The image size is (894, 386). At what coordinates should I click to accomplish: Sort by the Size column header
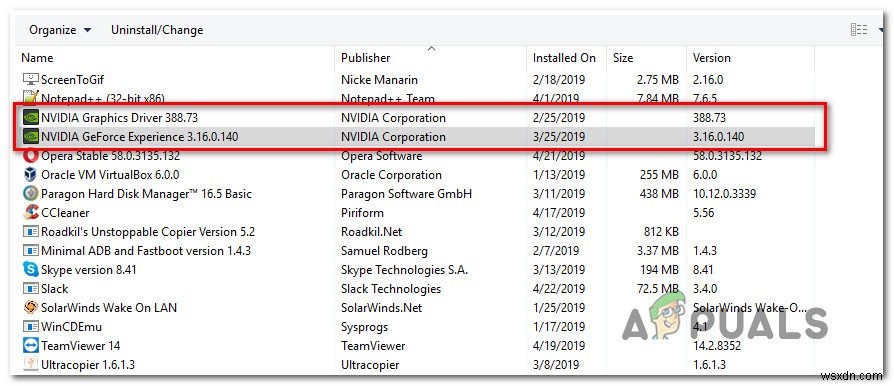624,58
